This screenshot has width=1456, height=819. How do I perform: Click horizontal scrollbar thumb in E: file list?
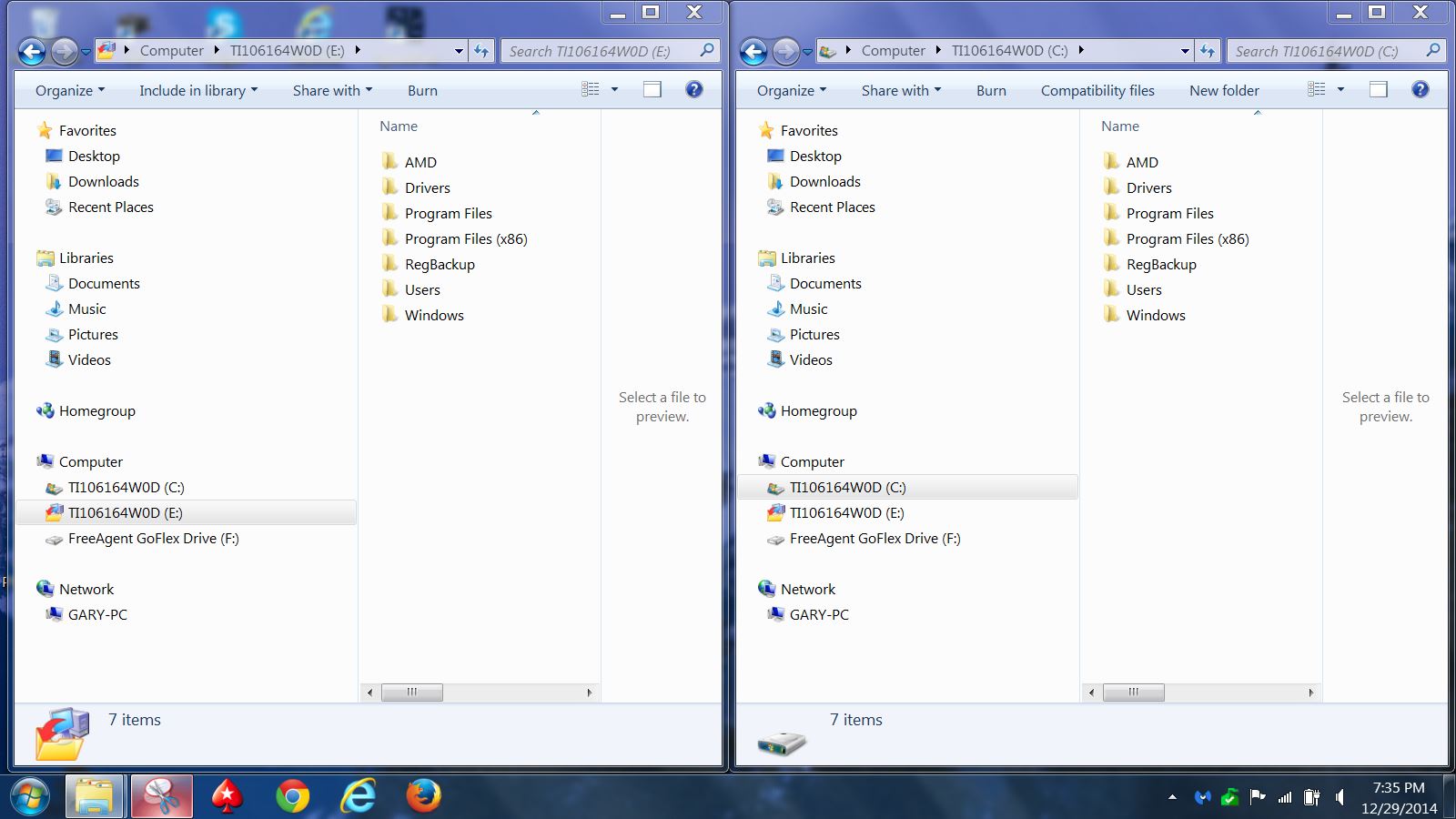click(411, 693)
